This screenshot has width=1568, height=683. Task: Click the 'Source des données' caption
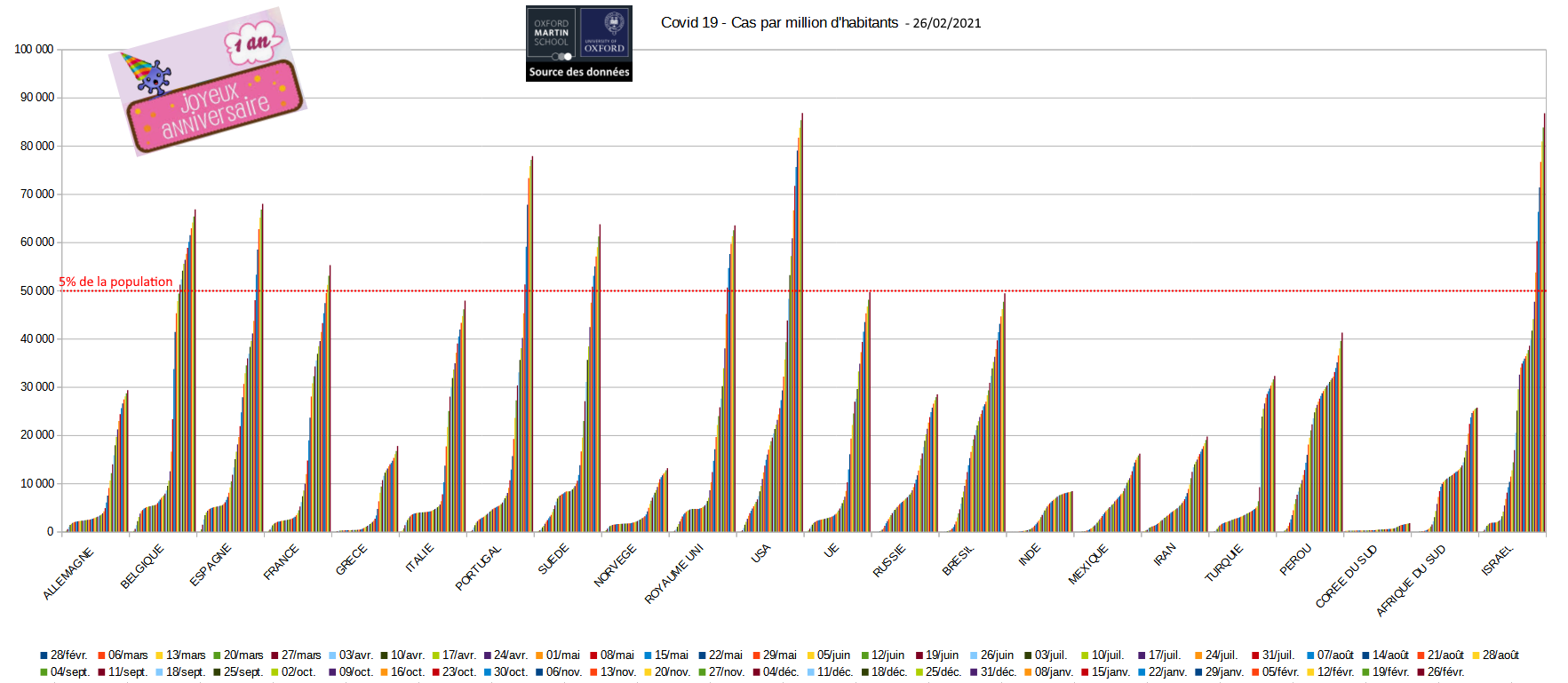coord(579,72)
